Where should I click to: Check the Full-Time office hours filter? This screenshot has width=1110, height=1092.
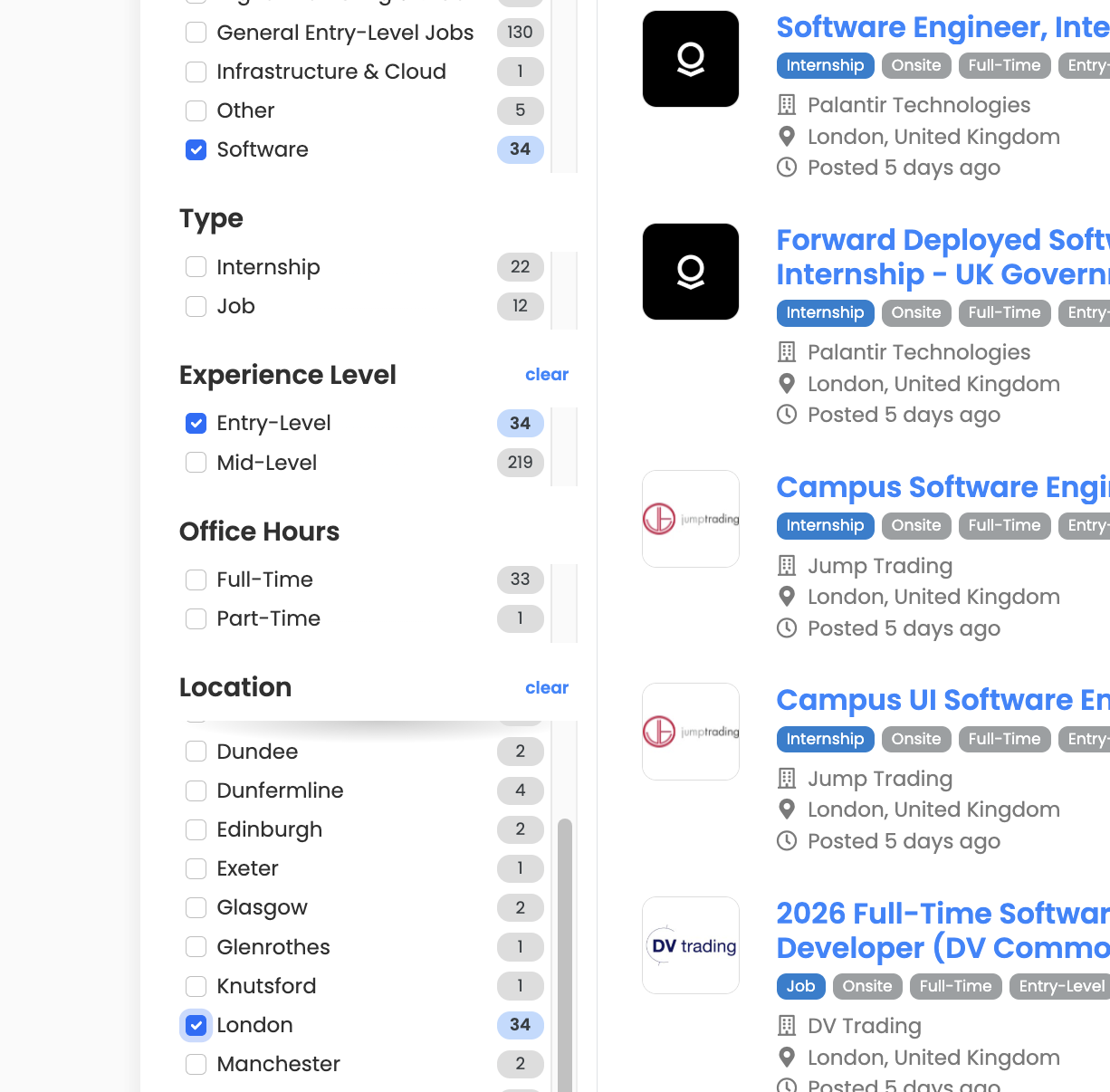click(x=196, y=580)
